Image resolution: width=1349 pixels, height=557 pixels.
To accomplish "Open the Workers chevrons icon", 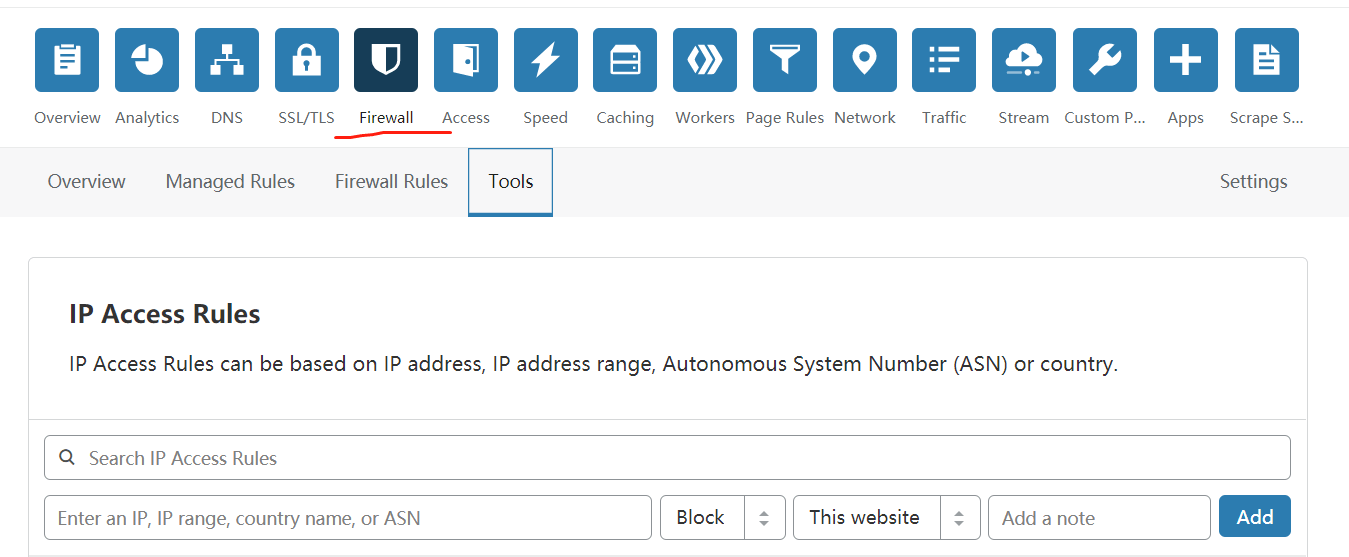I will coord(705,60).
